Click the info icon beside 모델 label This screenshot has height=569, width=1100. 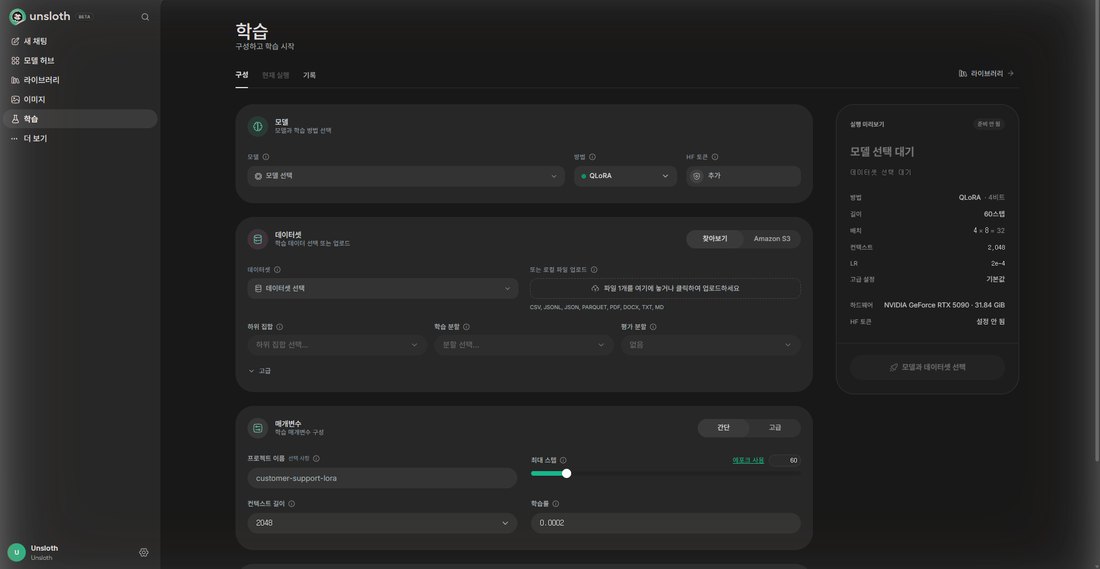(266, 157)
